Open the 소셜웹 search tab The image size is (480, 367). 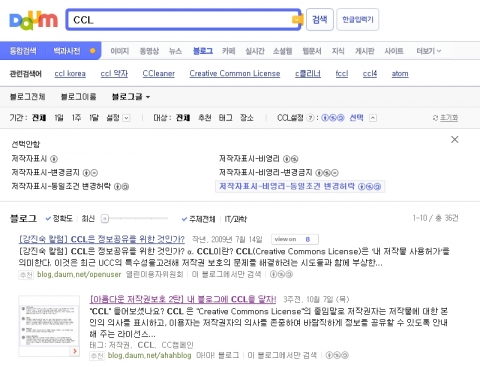(x=283, y=51)
